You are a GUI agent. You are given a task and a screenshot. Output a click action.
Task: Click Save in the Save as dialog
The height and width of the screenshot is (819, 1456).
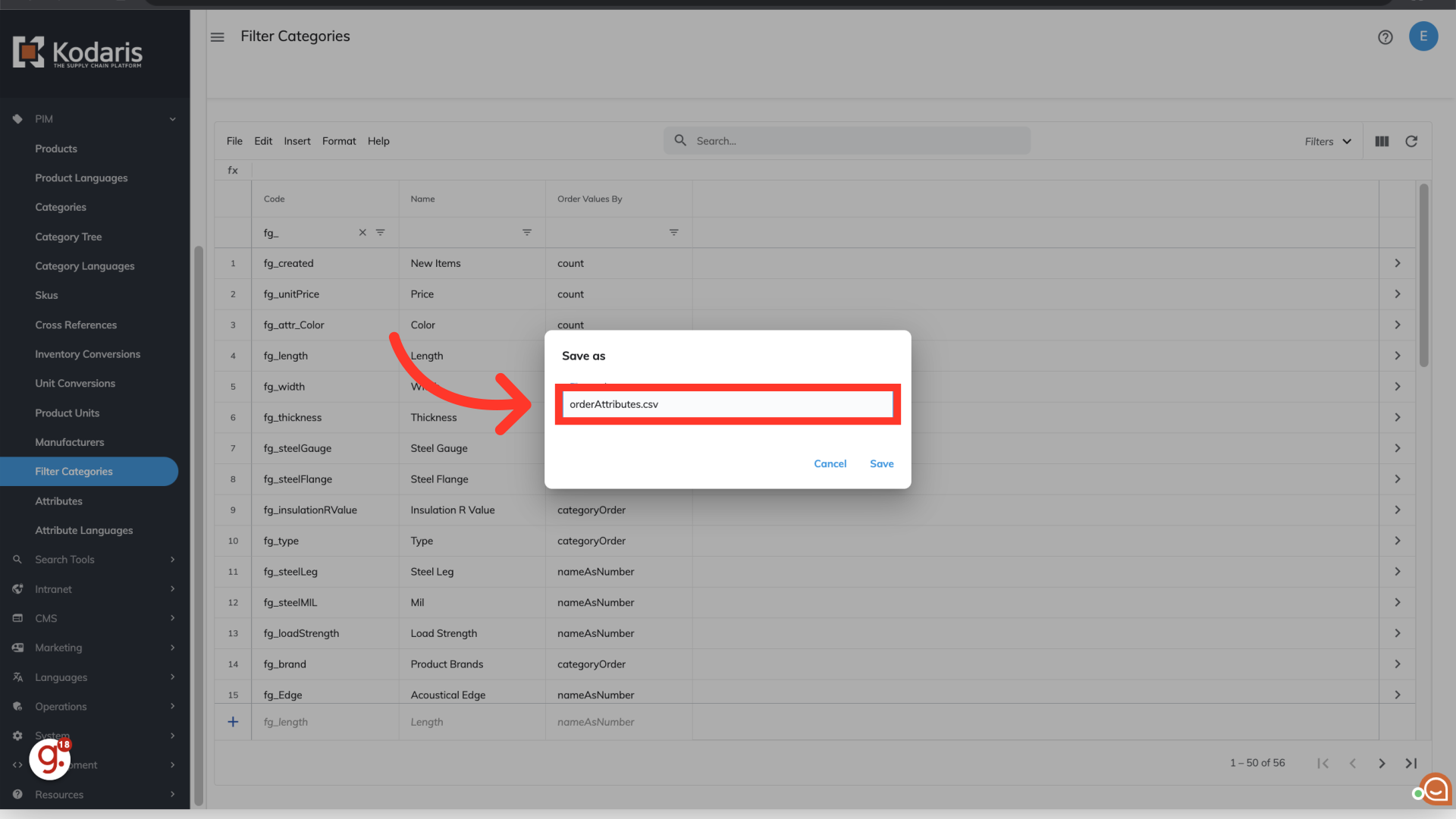[x=881, y=463]
